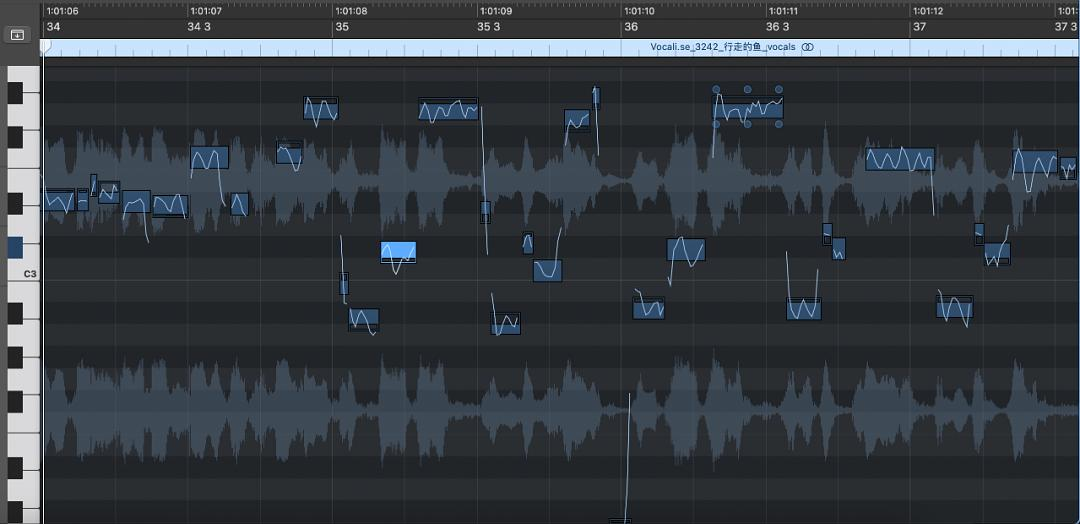Click the 1:01:09 time marker
The width and height of the screenshot is (1080, 524).
[496, 11]
